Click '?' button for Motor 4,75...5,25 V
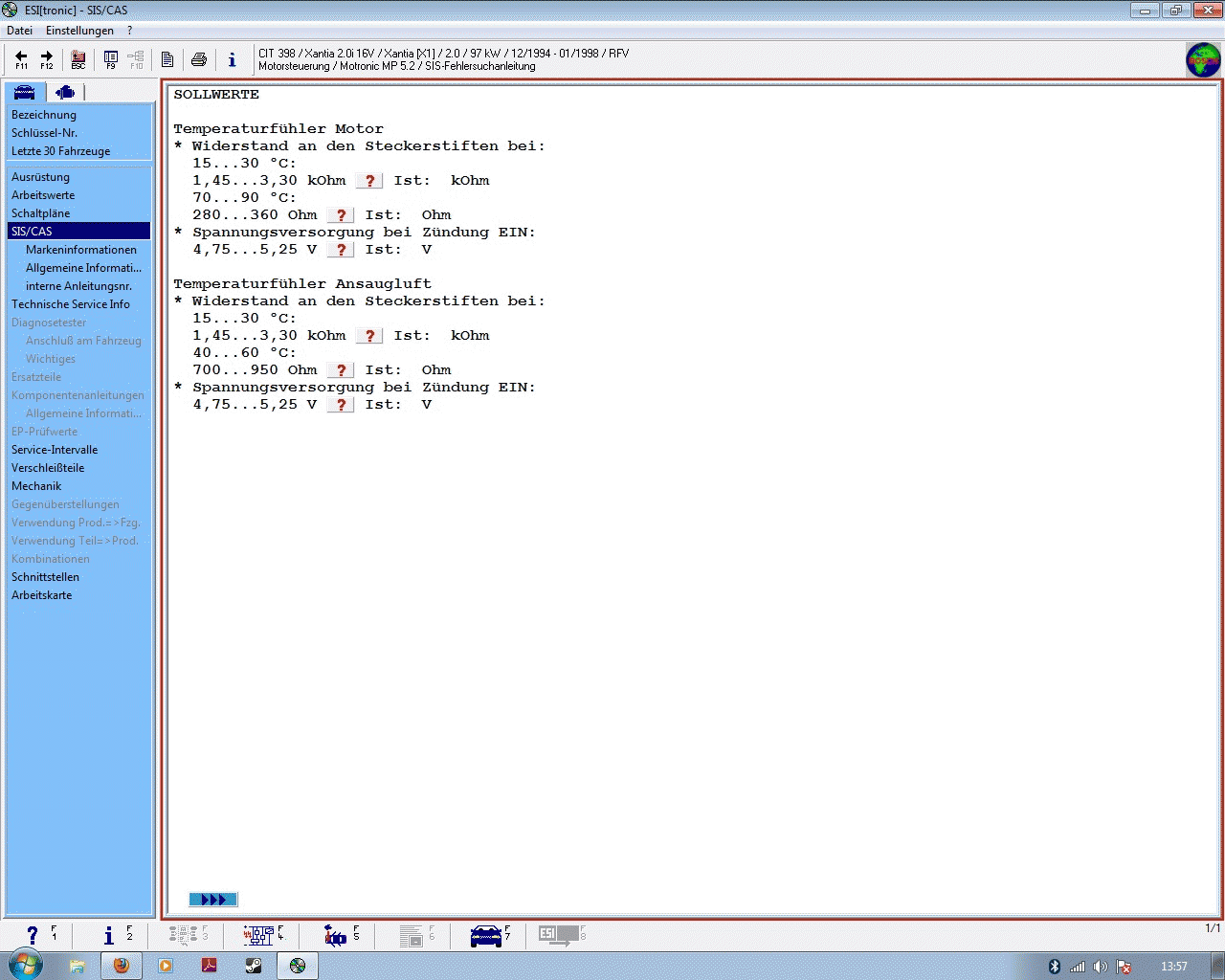1225x980 pixels. (x=341, y=250)
